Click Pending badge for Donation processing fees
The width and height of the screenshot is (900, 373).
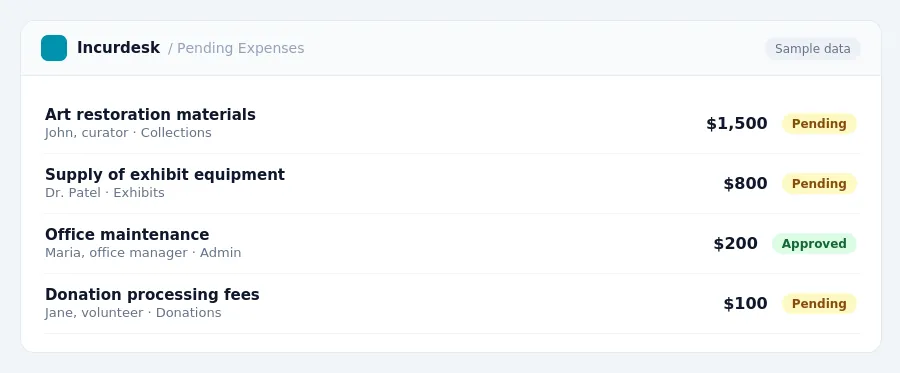(819, 304)
